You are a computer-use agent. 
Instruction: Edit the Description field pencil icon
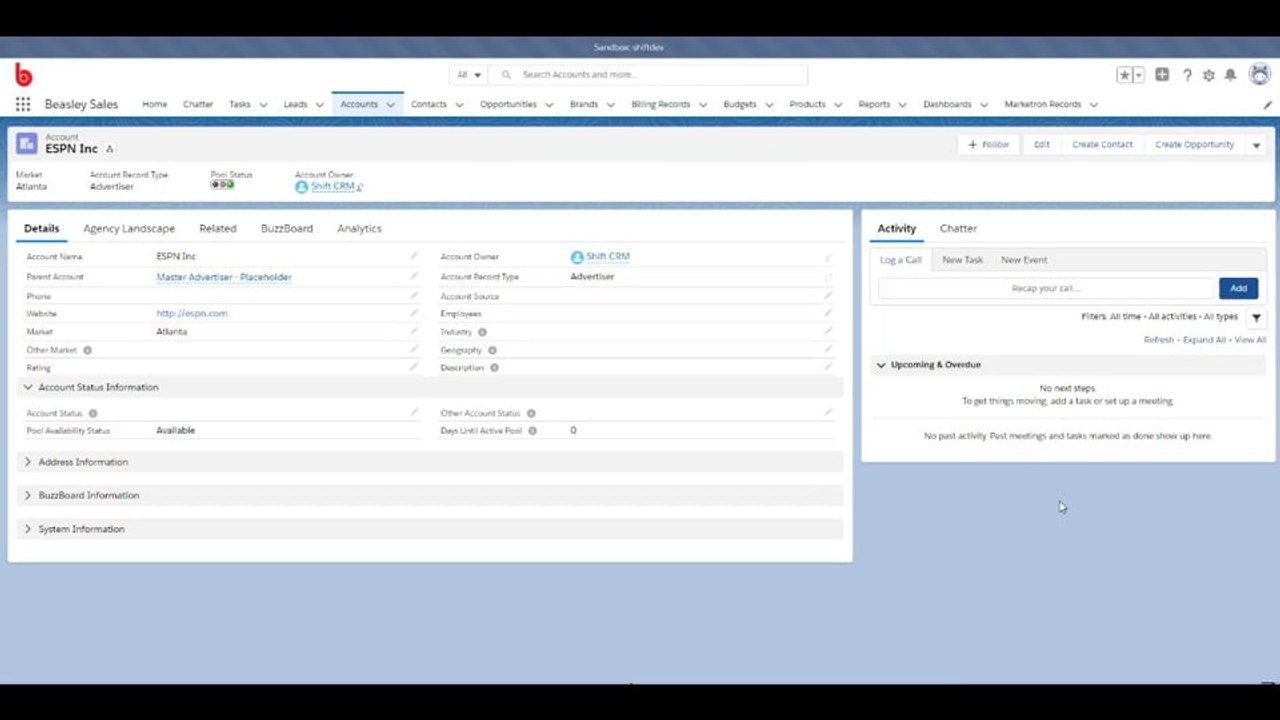pos(828,368)
